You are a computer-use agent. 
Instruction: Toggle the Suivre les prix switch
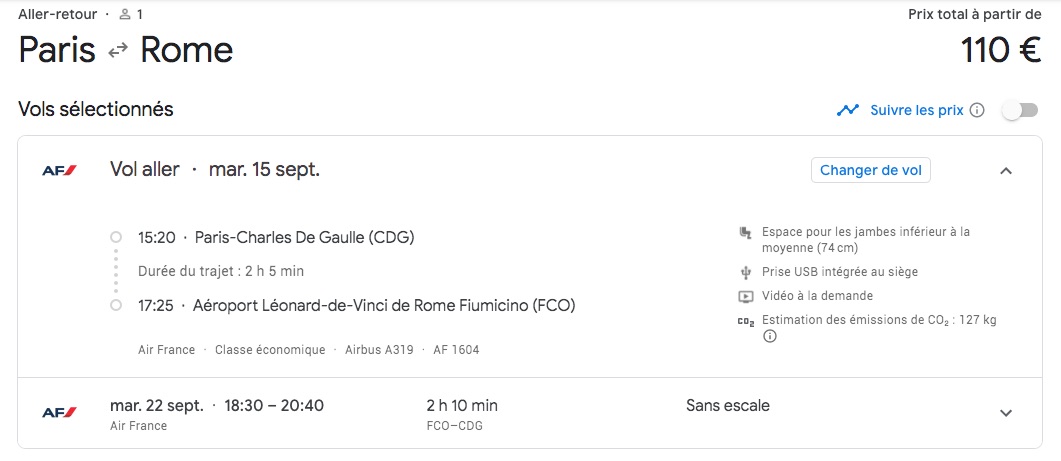point(1020,110)
